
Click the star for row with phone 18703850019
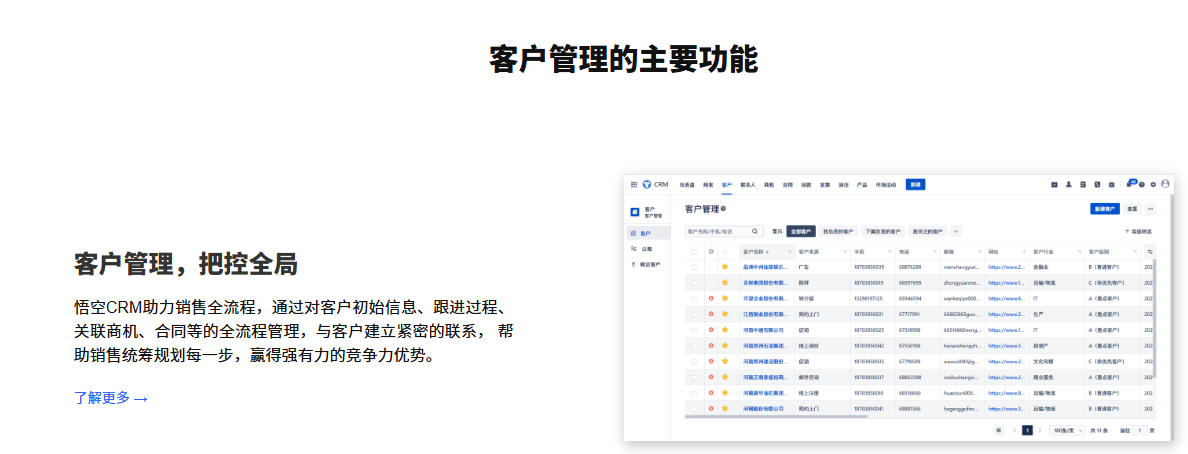[724, 283]
